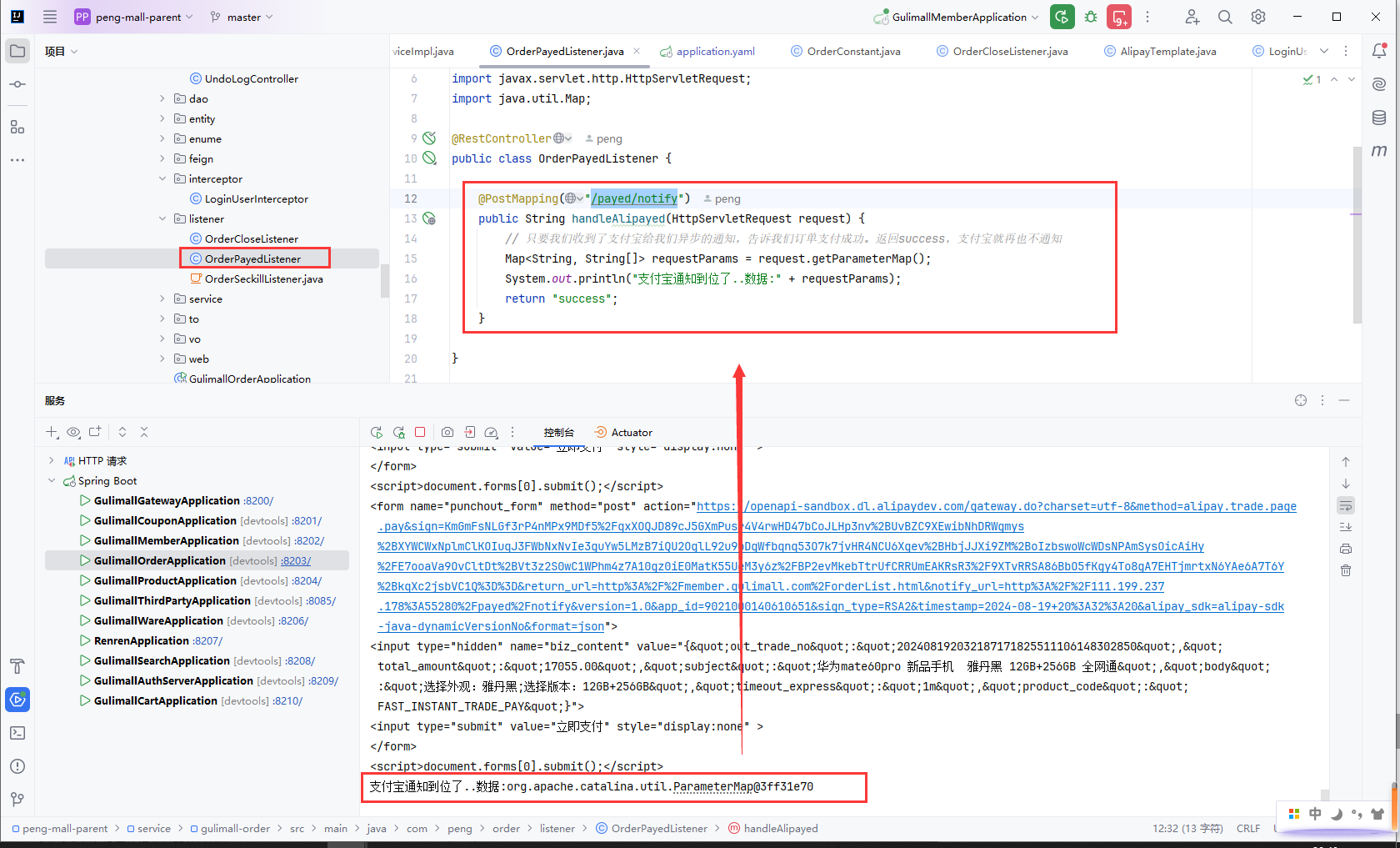This screenshot has width=1400, height=848.
Task: Print console output printer icon
Action: coord(1346,549)
